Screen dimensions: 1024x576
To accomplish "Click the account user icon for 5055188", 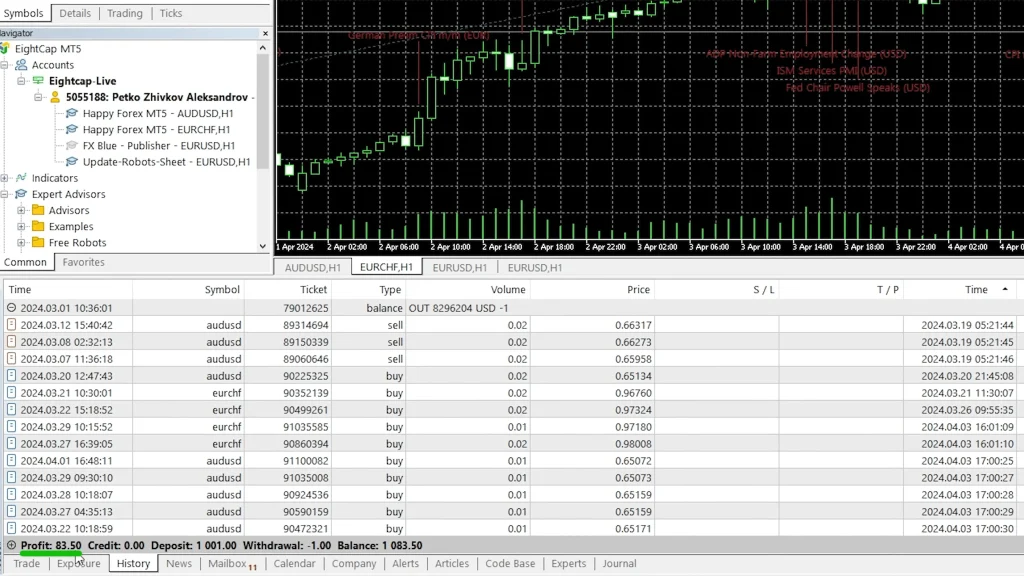I will click(55, 97).
